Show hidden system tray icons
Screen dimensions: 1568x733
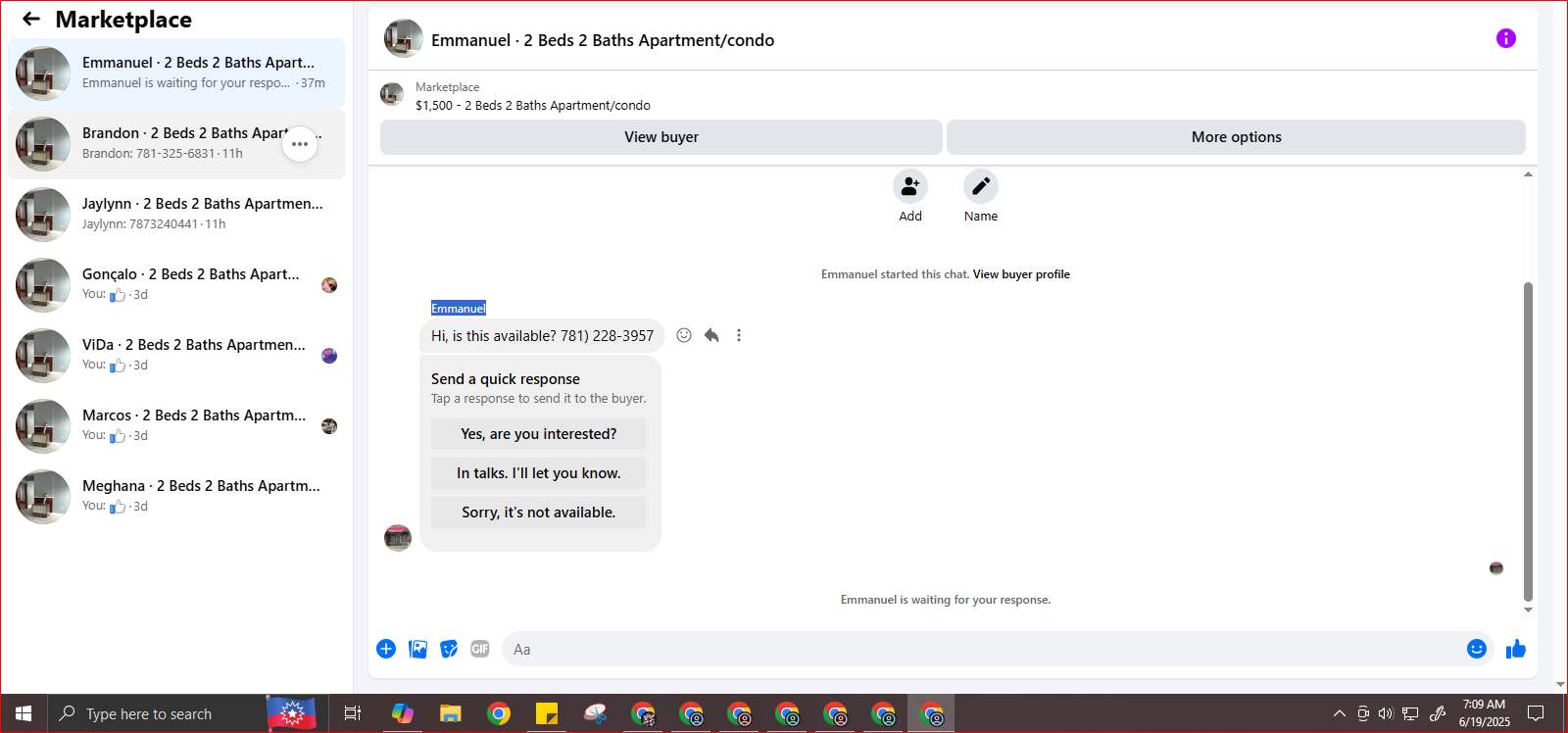point(1339,713)
